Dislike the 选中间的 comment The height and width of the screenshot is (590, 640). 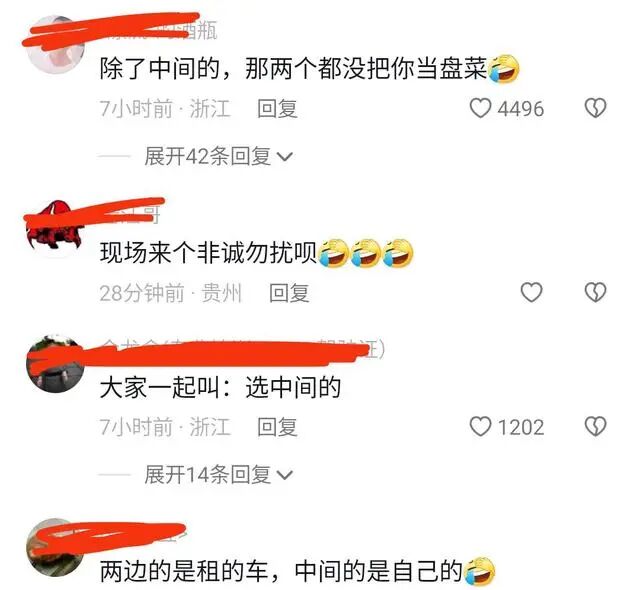click(x=596, y=427)
